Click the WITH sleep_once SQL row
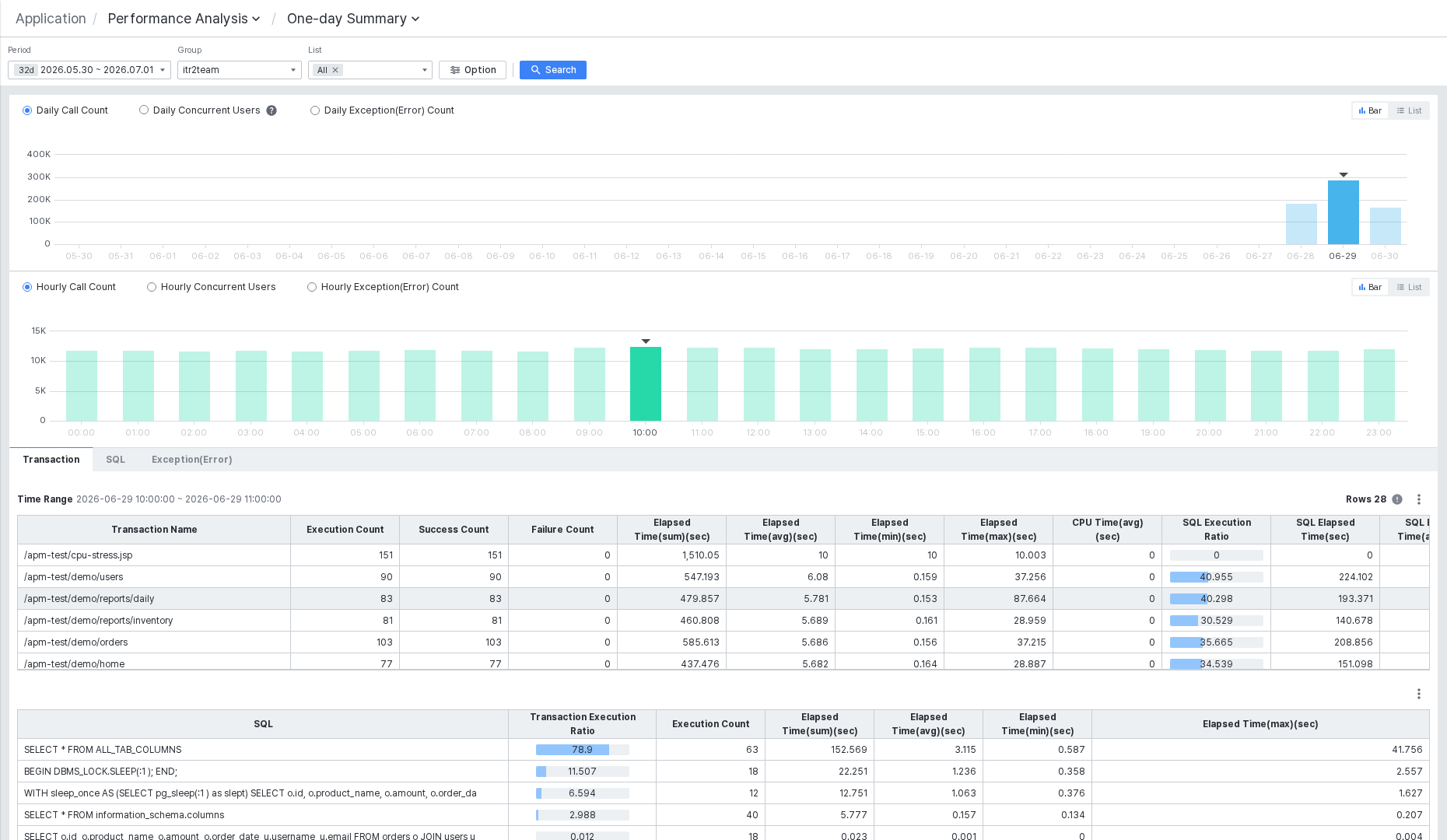1447x840 pixels. [x=723, y=793]
